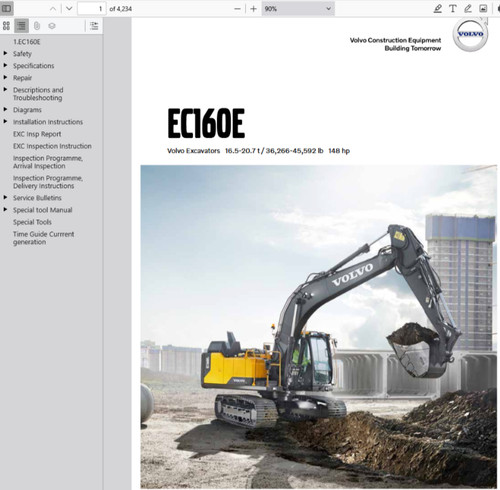Click the page number input field
The image size is (500, 490).
point(92,9)
